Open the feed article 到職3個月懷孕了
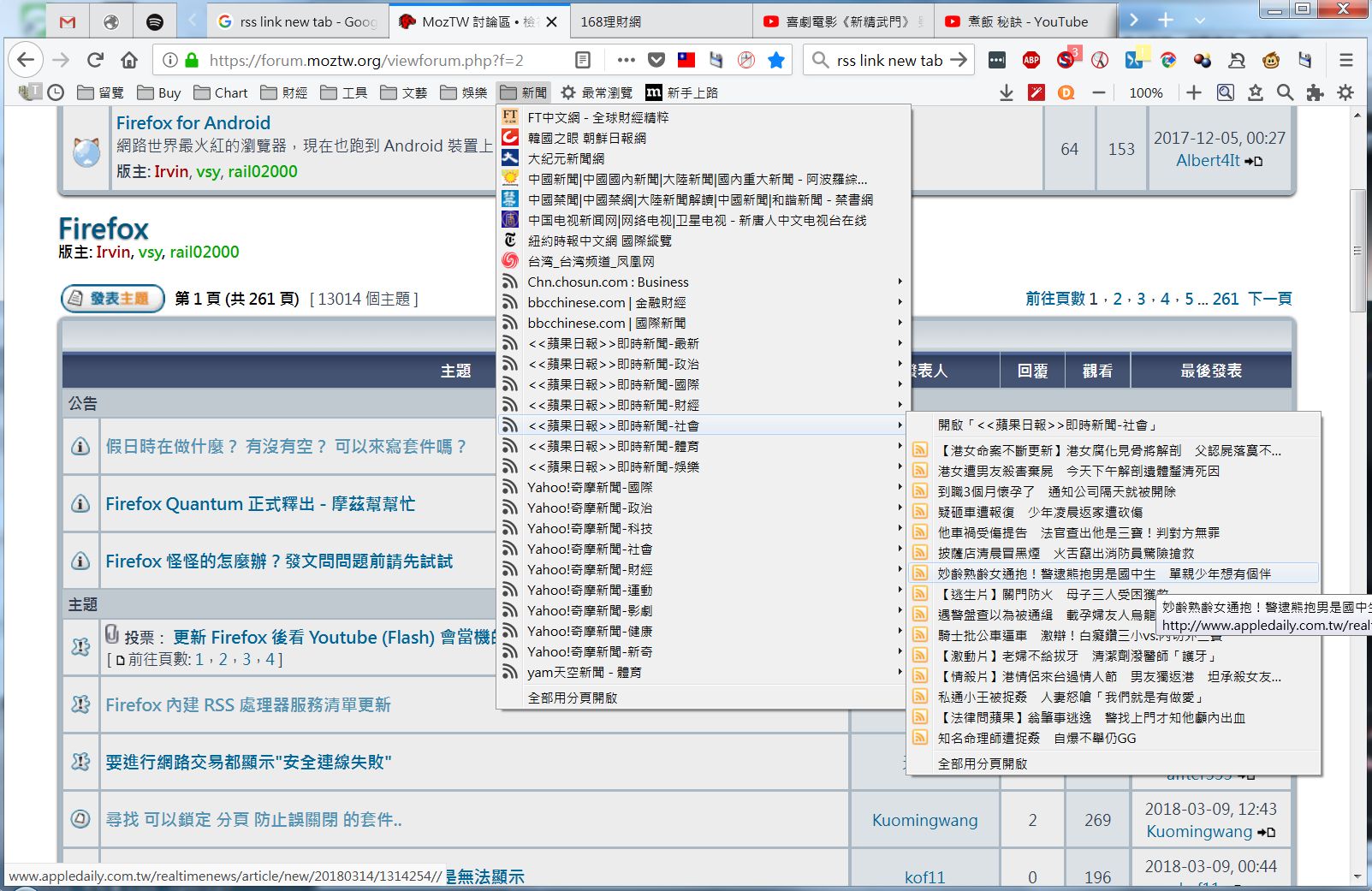1372x891 pixels. 1114,491
